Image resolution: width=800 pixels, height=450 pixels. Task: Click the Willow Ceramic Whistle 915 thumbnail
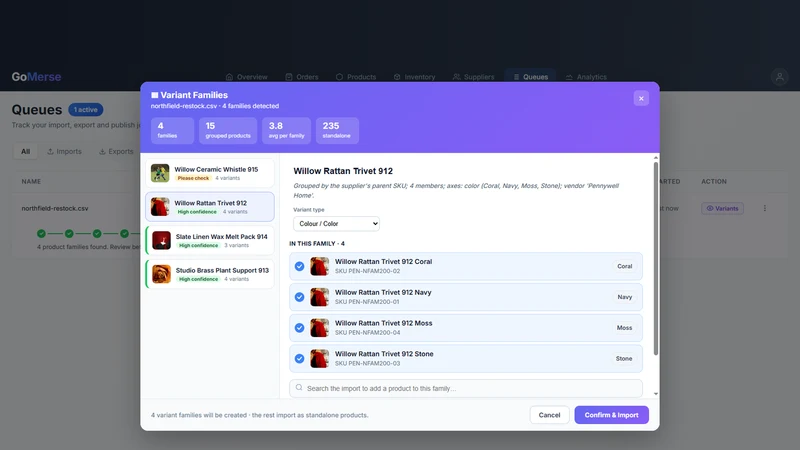160,173
